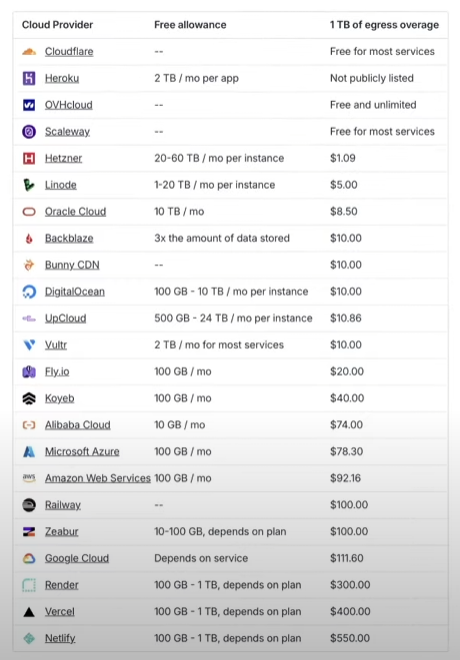The image size is (460, 660).
Task: Click the Google Cloud logo icon
Action: point(29,559)
